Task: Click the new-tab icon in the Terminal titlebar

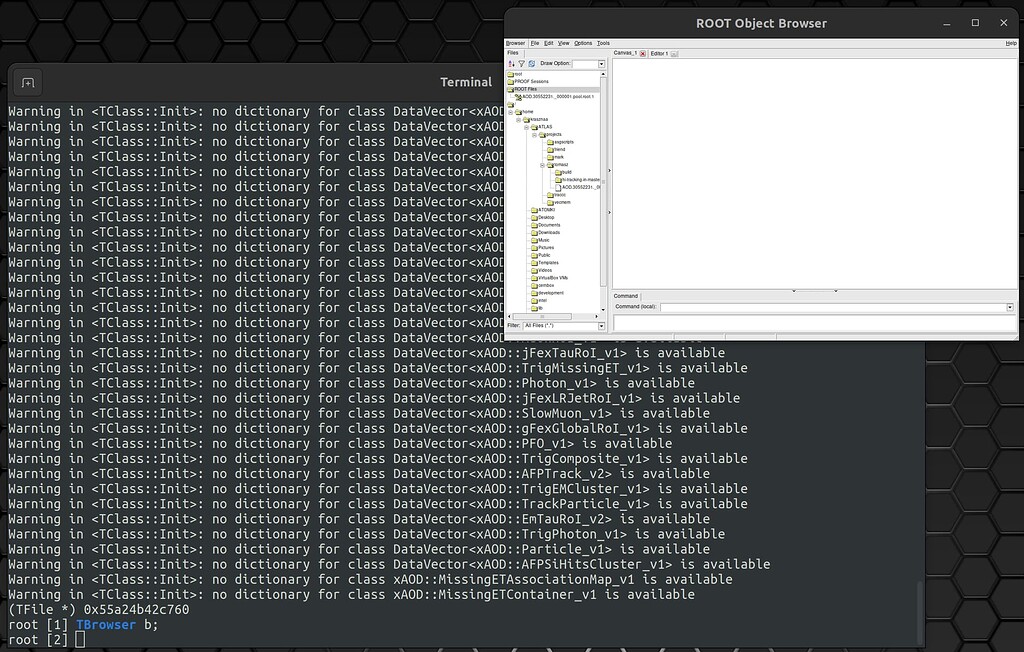Action: point(27,82)
